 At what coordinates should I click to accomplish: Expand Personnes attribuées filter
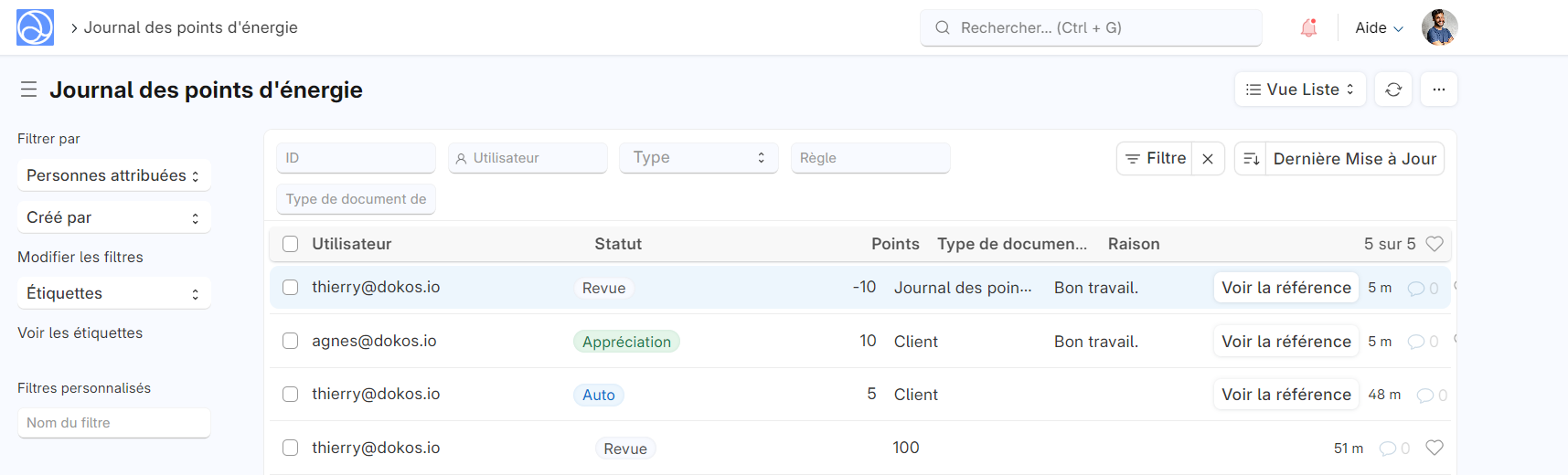pyautogui.click(x=113, y=175)
